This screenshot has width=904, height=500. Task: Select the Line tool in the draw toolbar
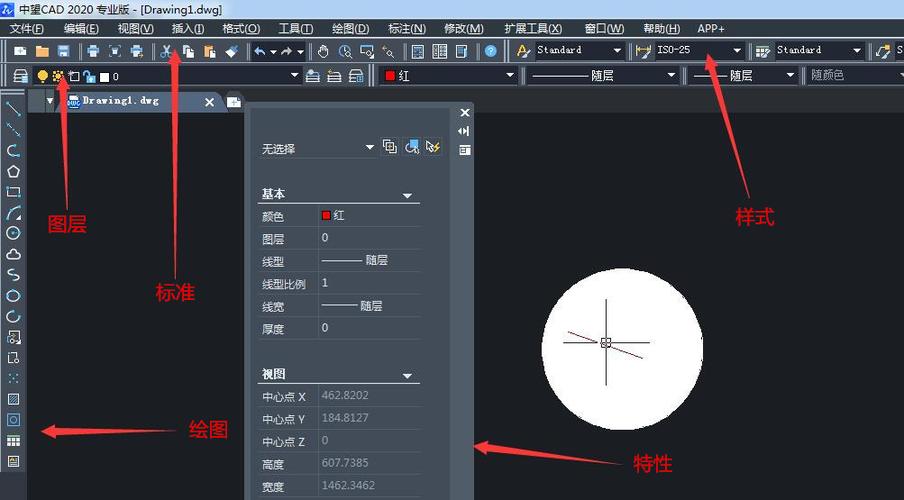13,108
